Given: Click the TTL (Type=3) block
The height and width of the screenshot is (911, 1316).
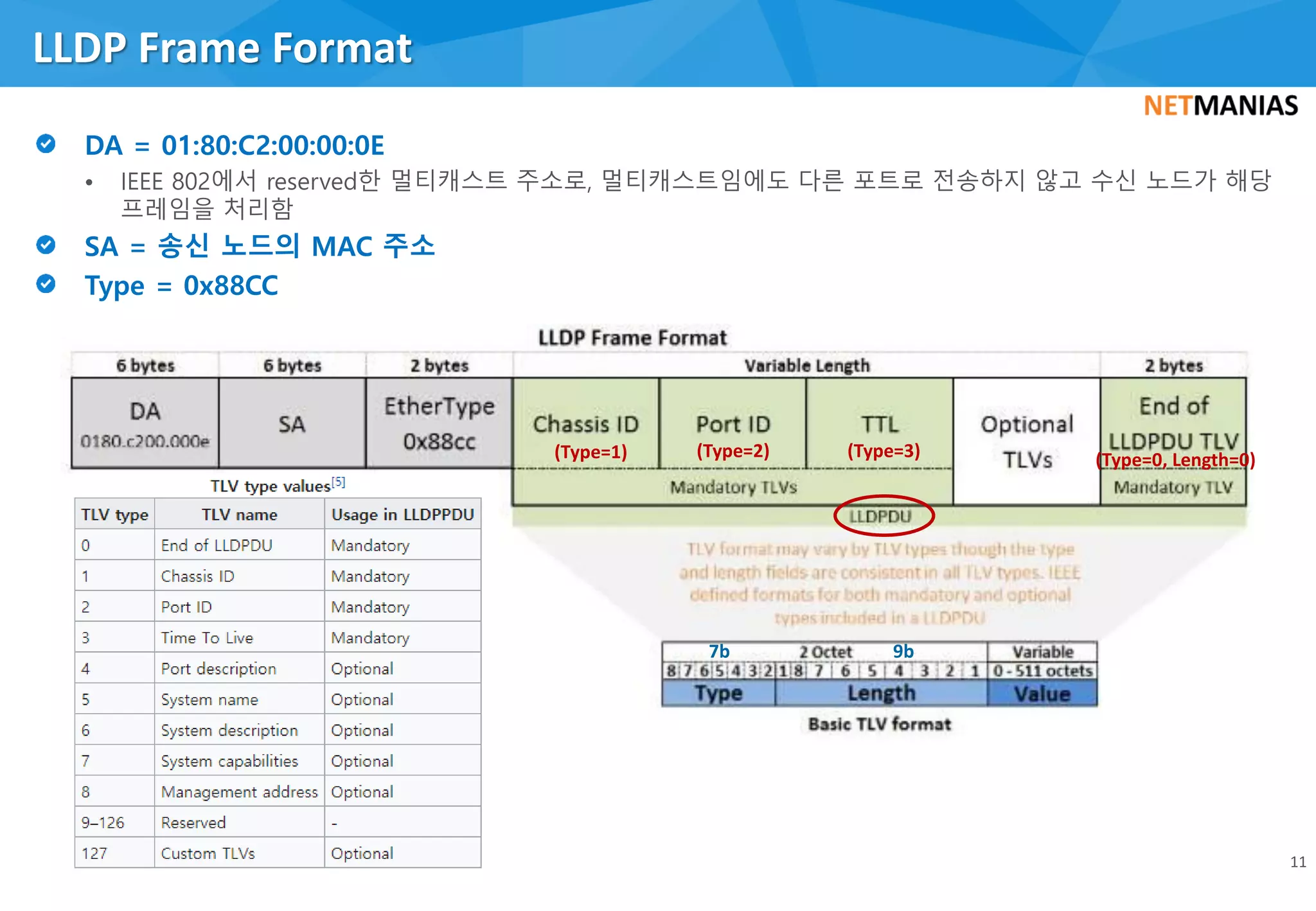Looking at the screenshot, I should click(x=880, y=423).
